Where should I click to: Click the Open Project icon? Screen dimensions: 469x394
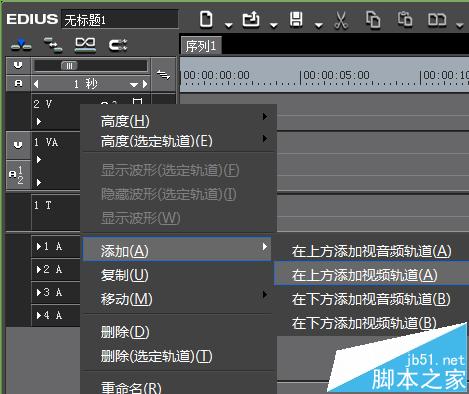(251, 19)
